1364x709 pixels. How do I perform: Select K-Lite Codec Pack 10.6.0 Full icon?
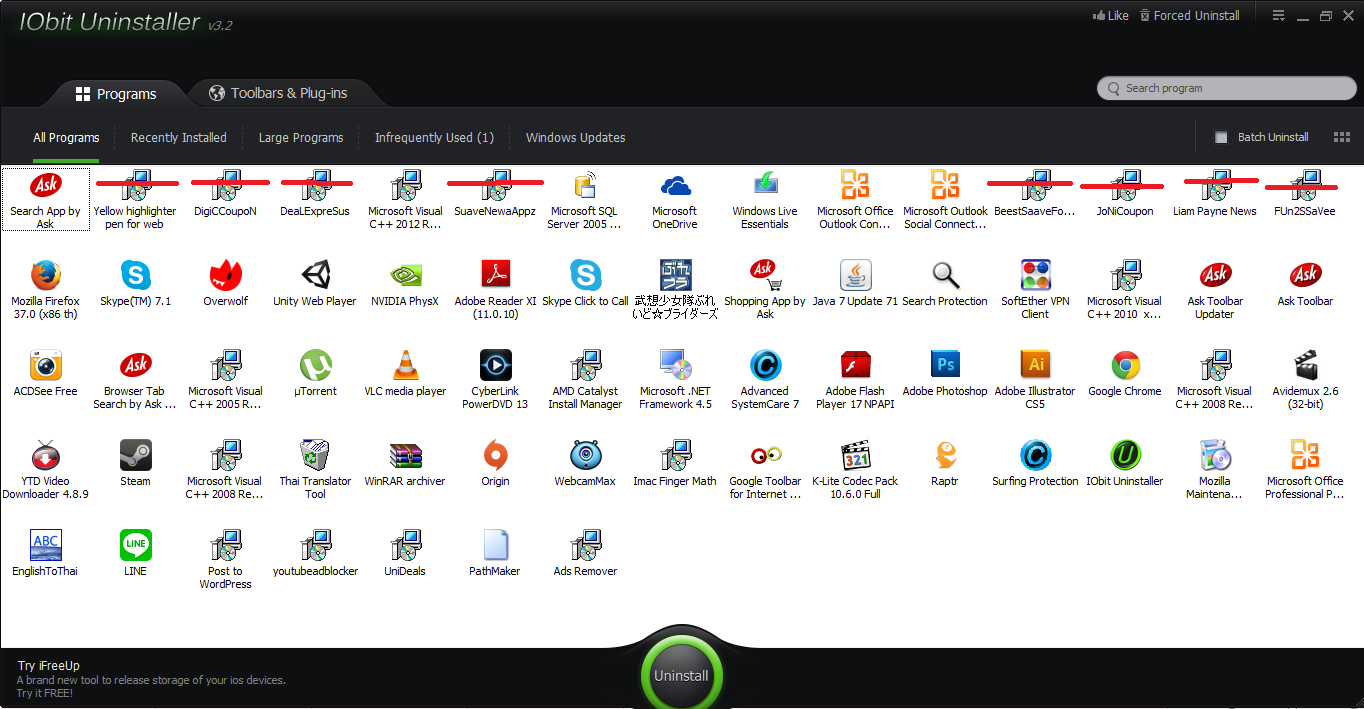point(855,455)
